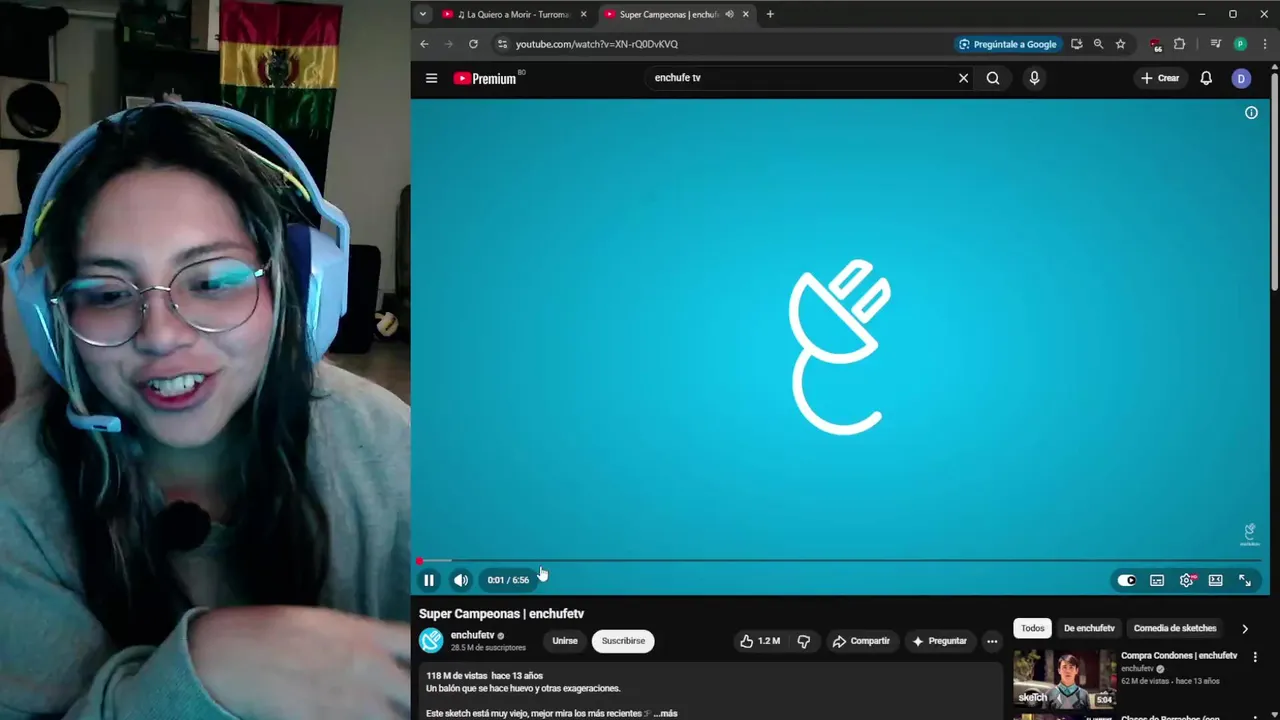Click the video info card icon
1280x720 pixels.
[x=1251, y=113]
